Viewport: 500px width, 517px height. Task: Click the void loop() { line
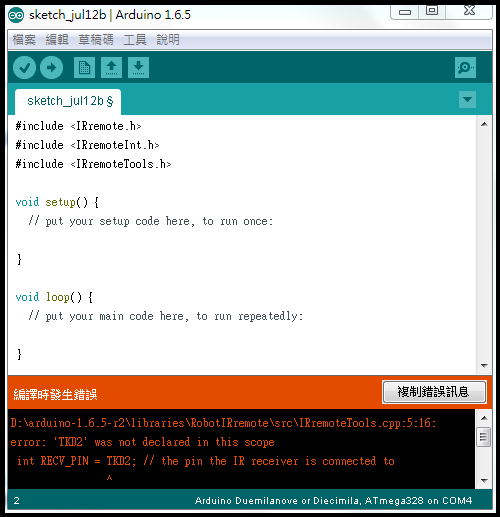coord(54,297)
